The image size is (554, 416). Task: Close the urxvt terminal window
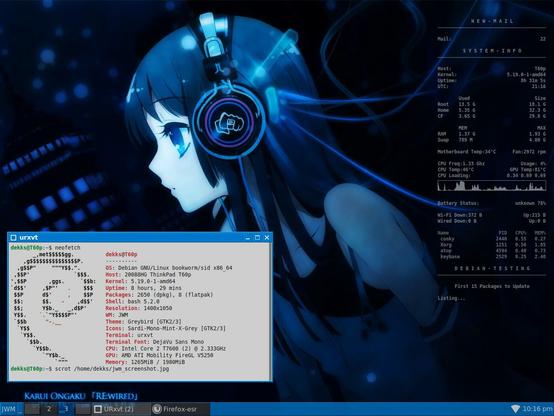tap(267, 238)
